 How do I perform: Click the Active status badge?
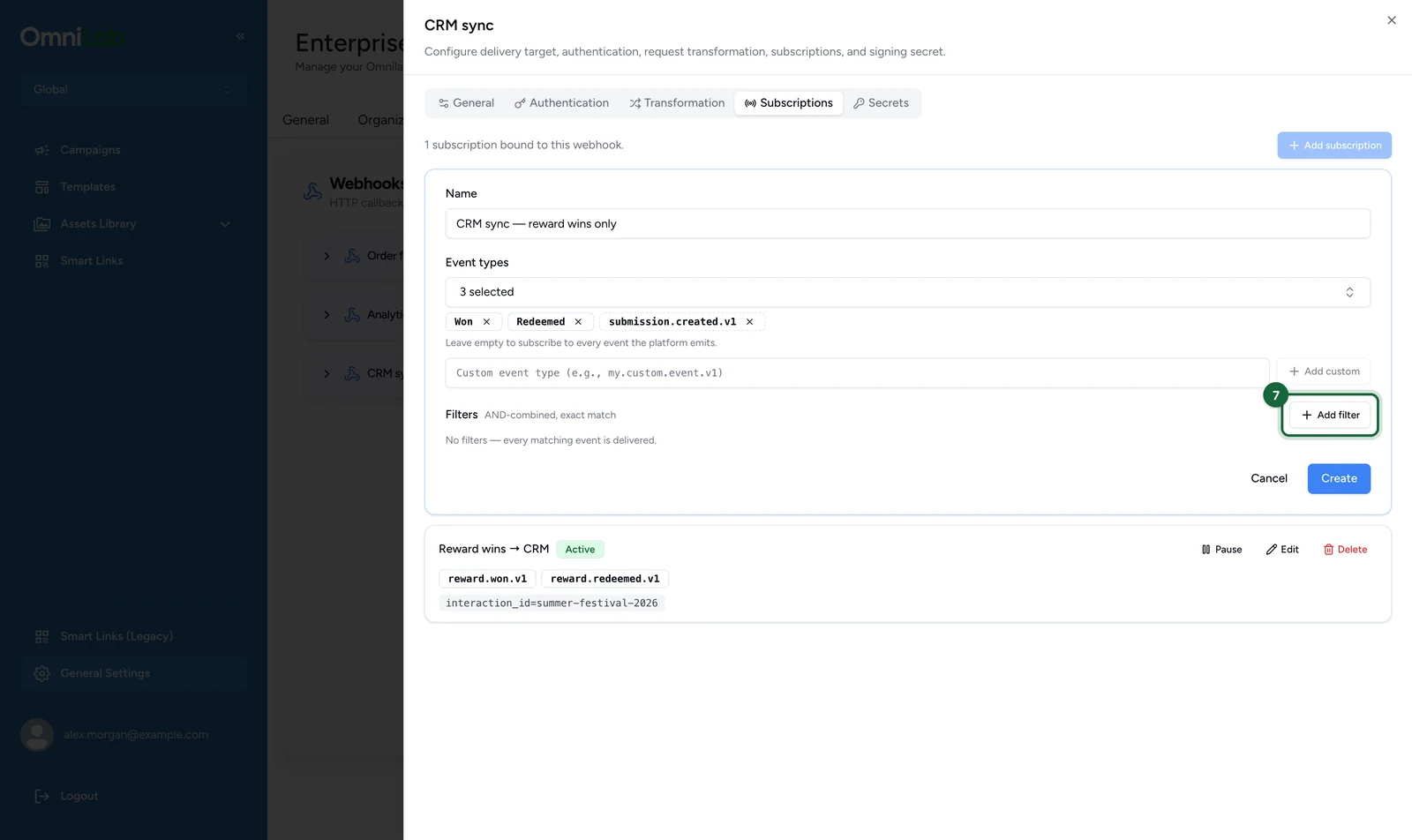pyautogui.click(x=580, y=550)
